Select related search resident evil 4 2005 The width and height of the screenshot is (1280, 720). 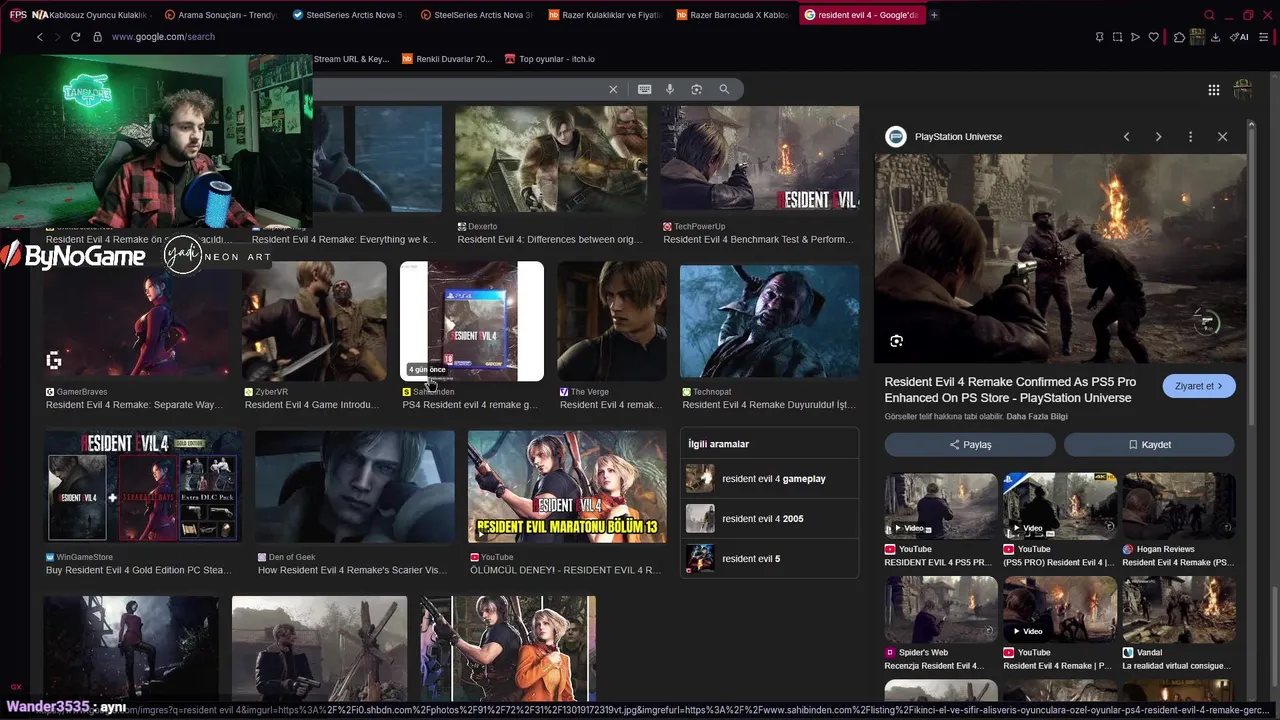point(769,518)
